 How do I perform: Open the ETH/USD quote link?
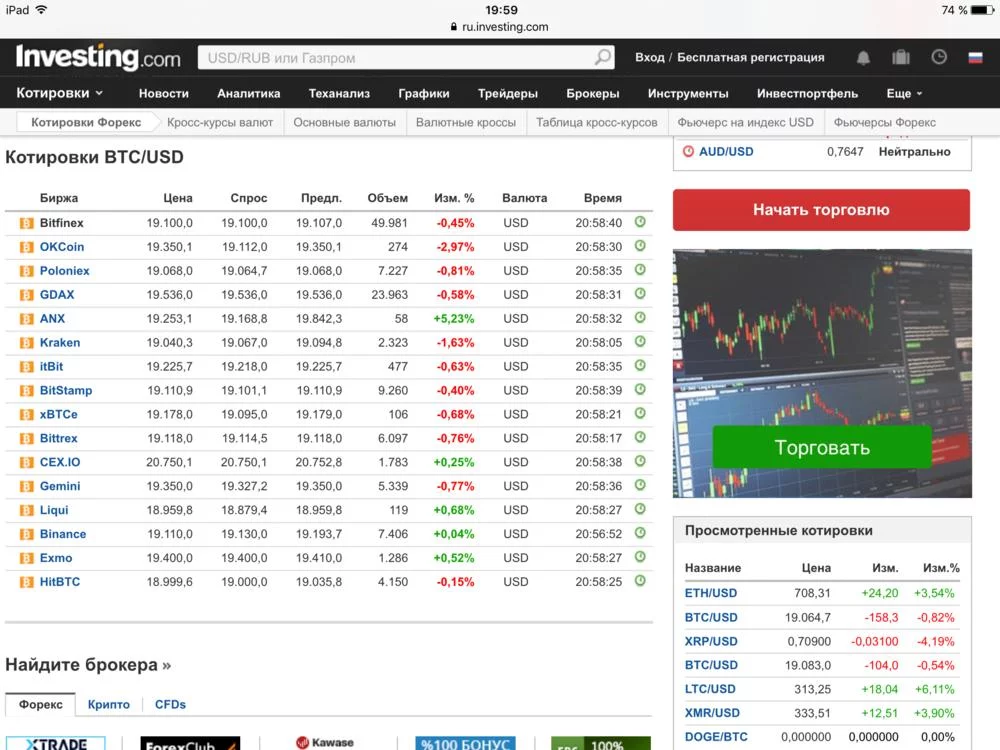point(710,593)
